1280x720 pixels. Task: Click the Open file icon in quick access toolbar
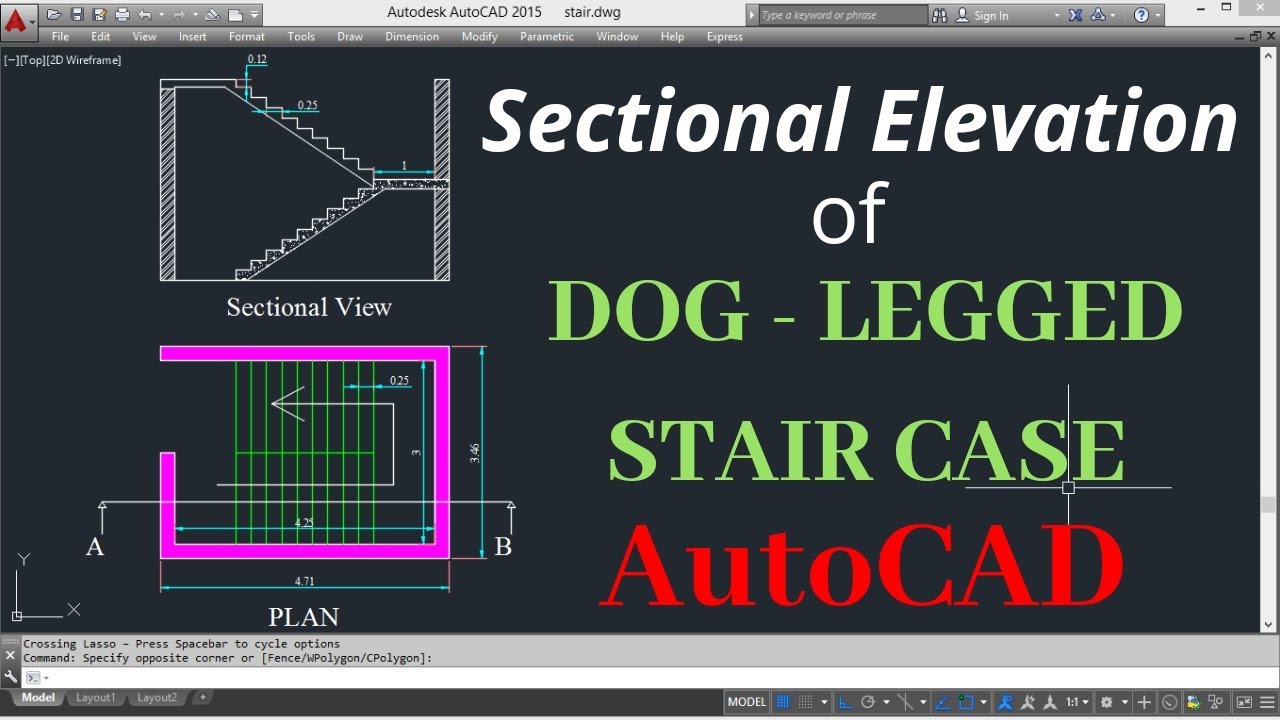(x=54, y=15)
